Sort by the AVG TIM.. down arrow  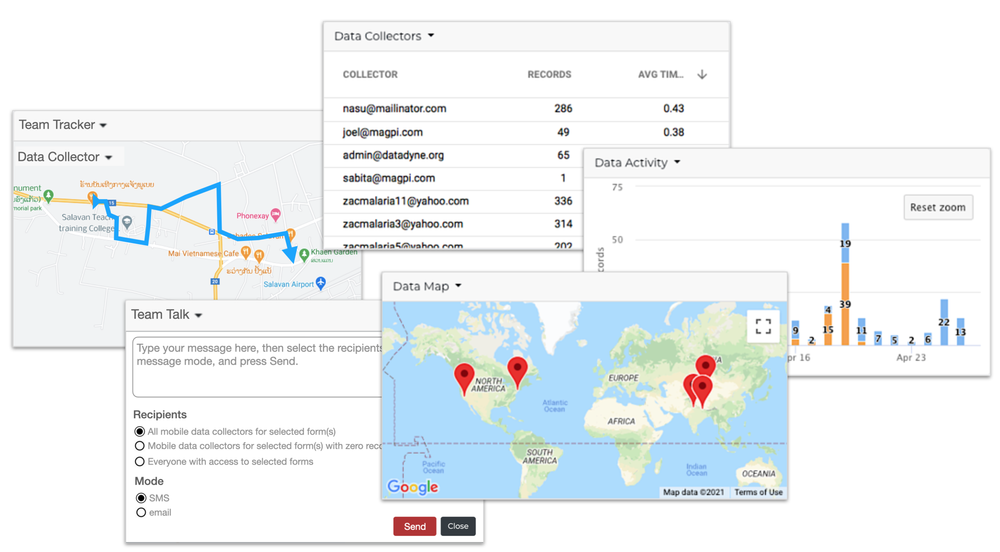(x=702, y=75)
